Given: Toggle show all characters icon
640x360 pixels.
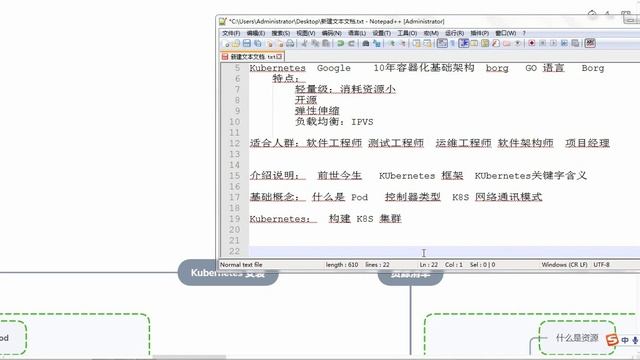Looking at the screenshot, I should coord(453,43).
